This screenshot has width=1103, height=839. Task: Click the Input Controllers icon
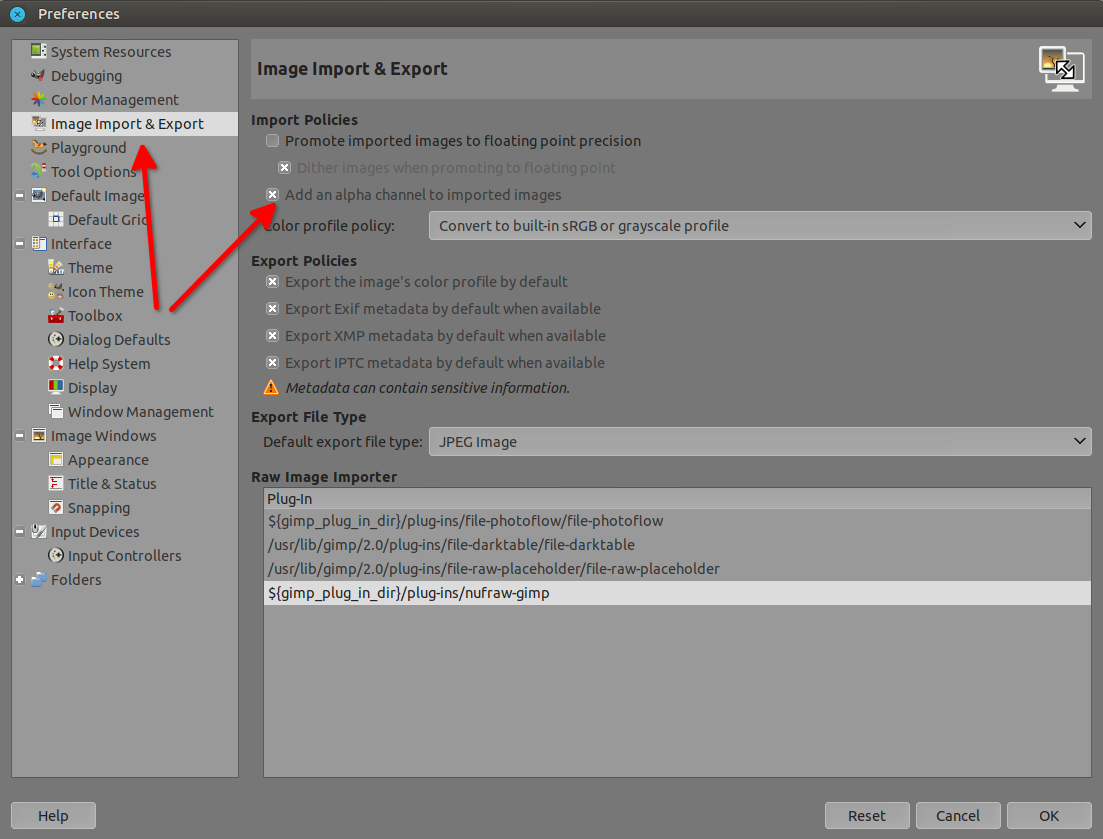pyautogui.click(x=56, y=555)
